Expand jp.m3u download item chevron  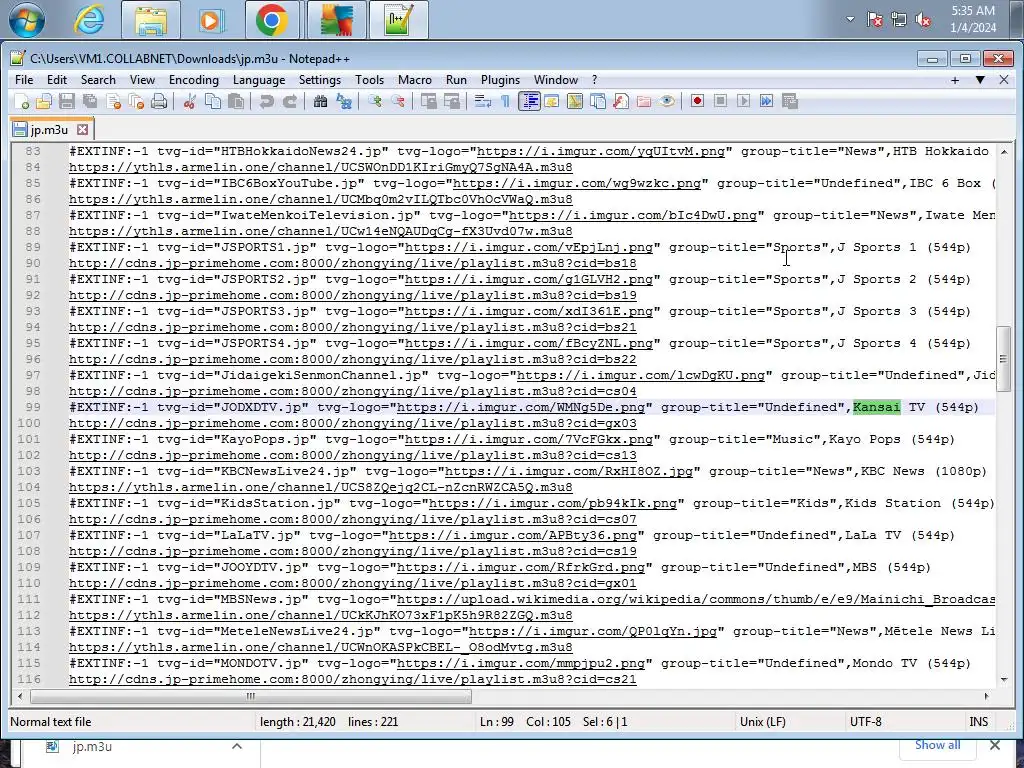[x=237, y=746]
